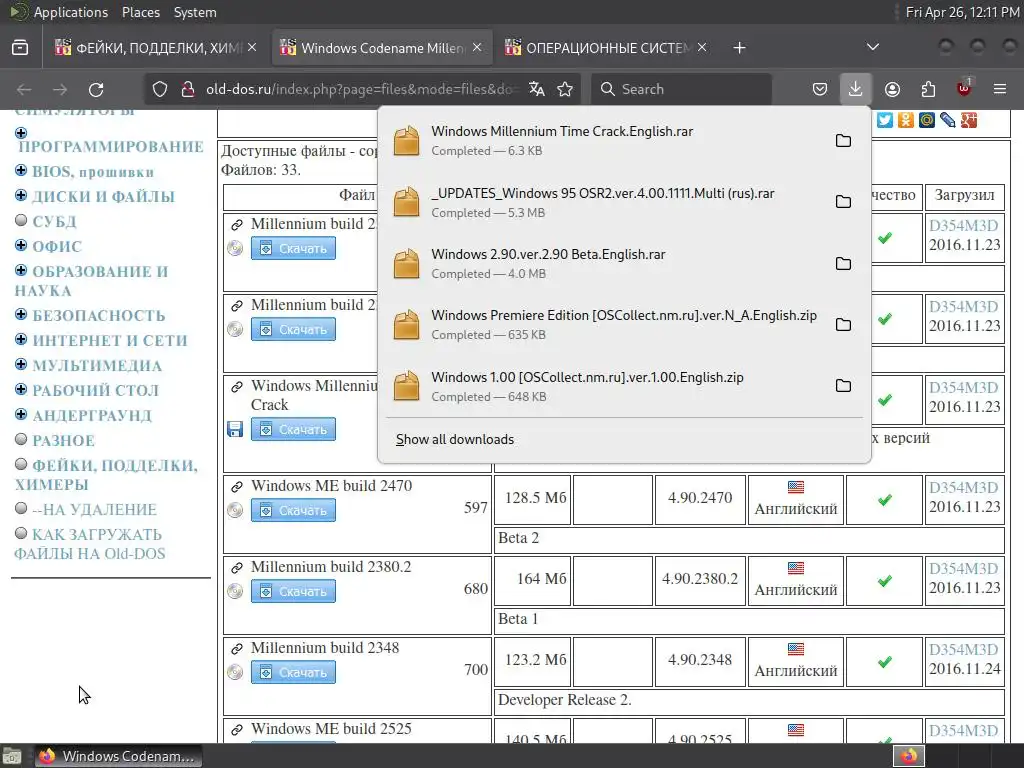Open a new browser tab
Image resolution: width=1024 pixels, height=768 pixels.
point(739,48)
